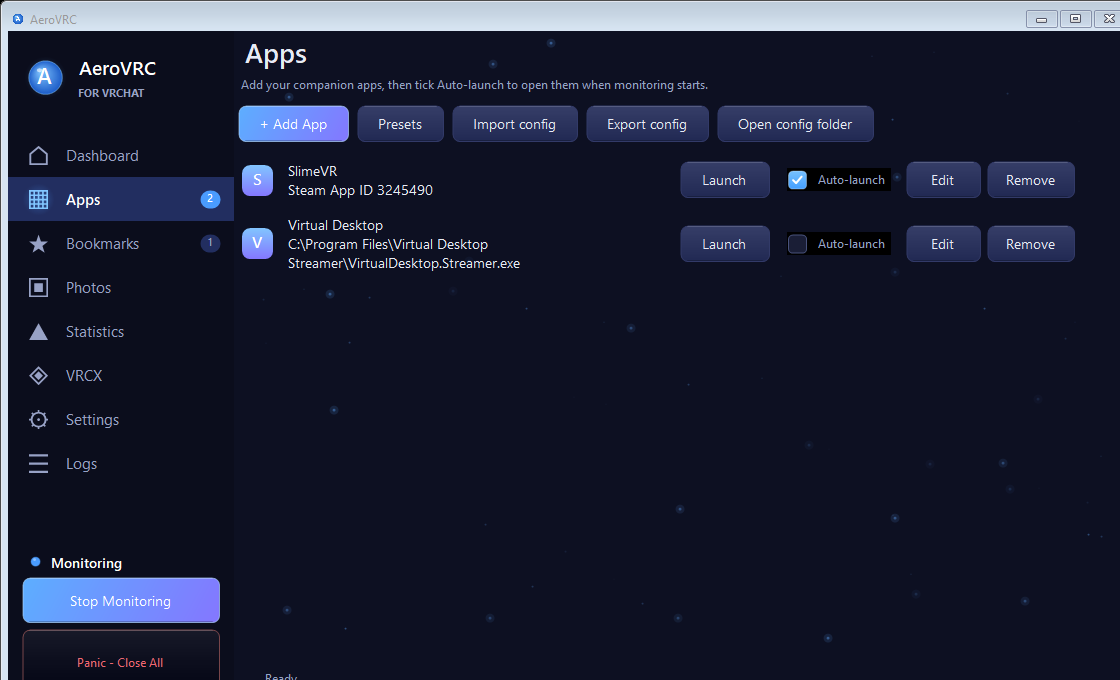Click the VRCX diamond icon
The image size is (1120, 680).
(39, 376)
